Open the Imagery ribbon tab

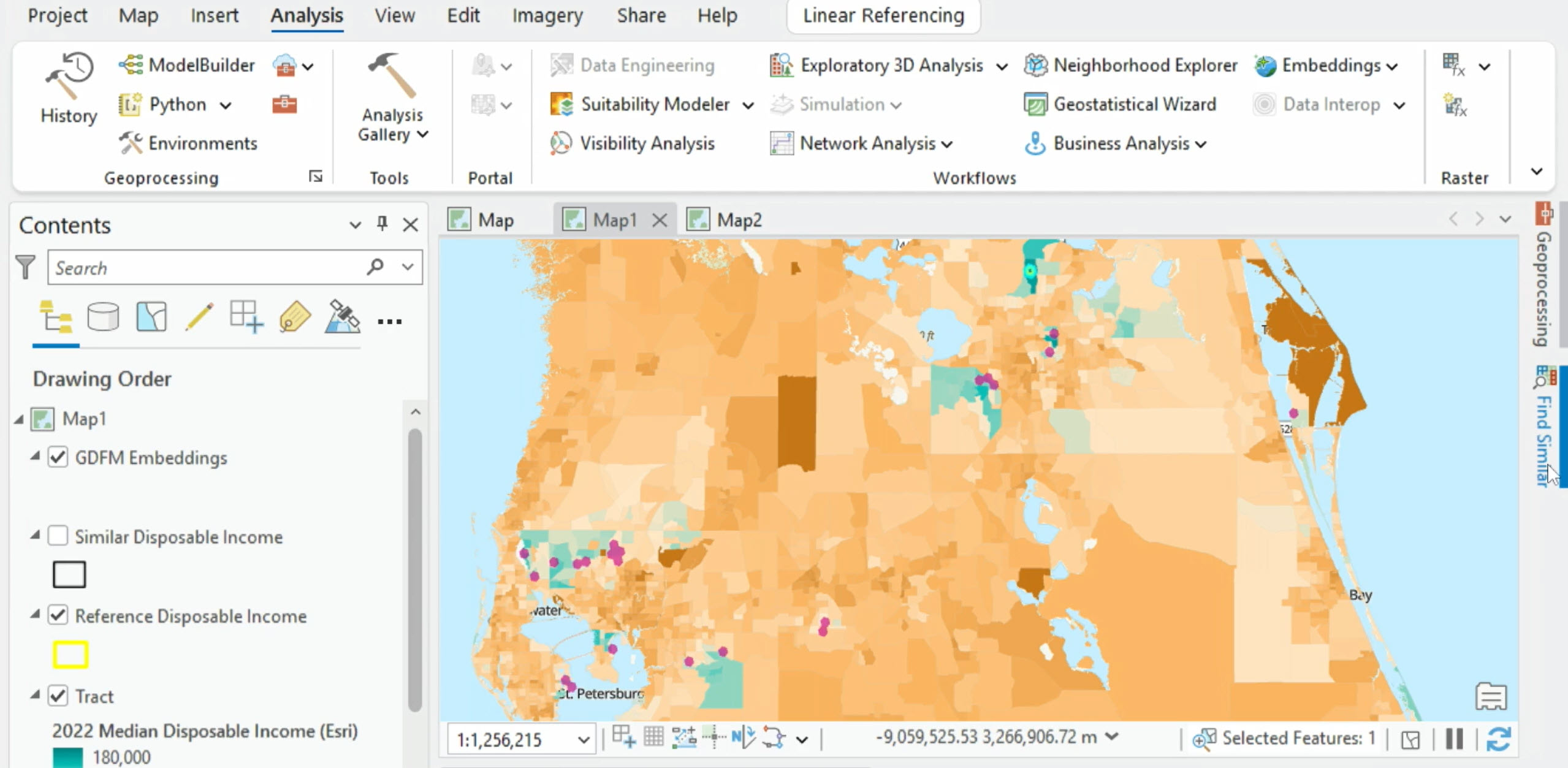pos(547,15)
